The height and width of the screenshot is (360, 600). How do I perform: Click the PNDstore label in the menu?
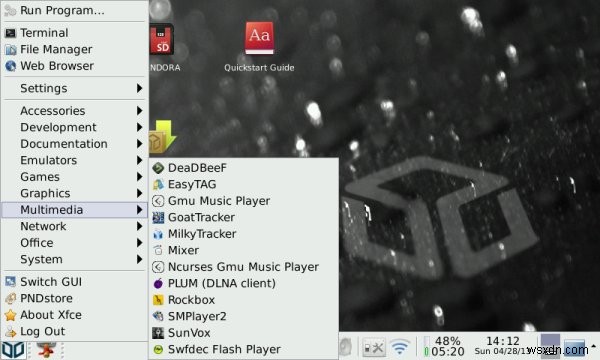click(x=46, y=298)
